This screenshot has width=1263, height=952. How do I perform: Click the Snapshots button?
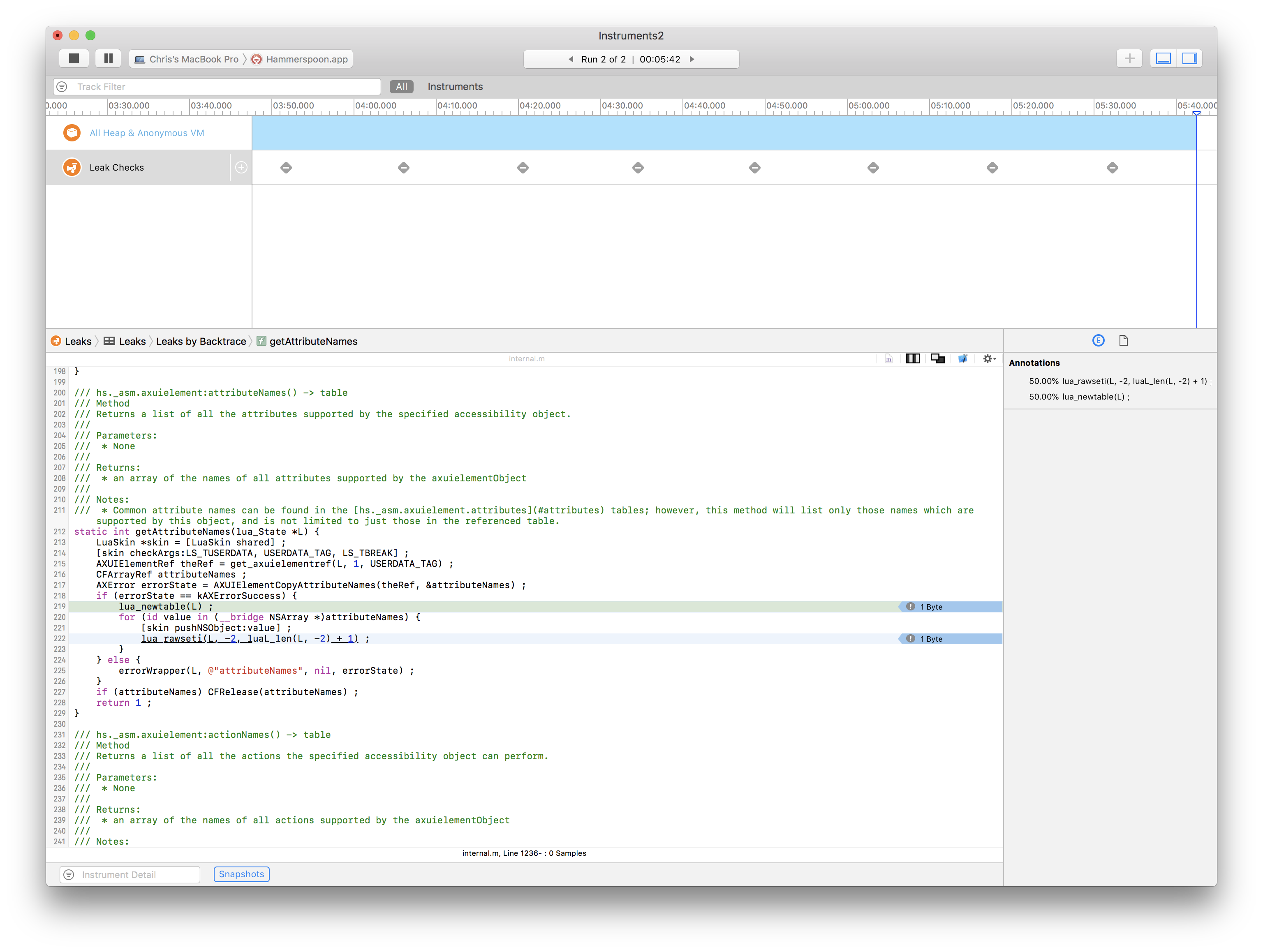point(241,874)
